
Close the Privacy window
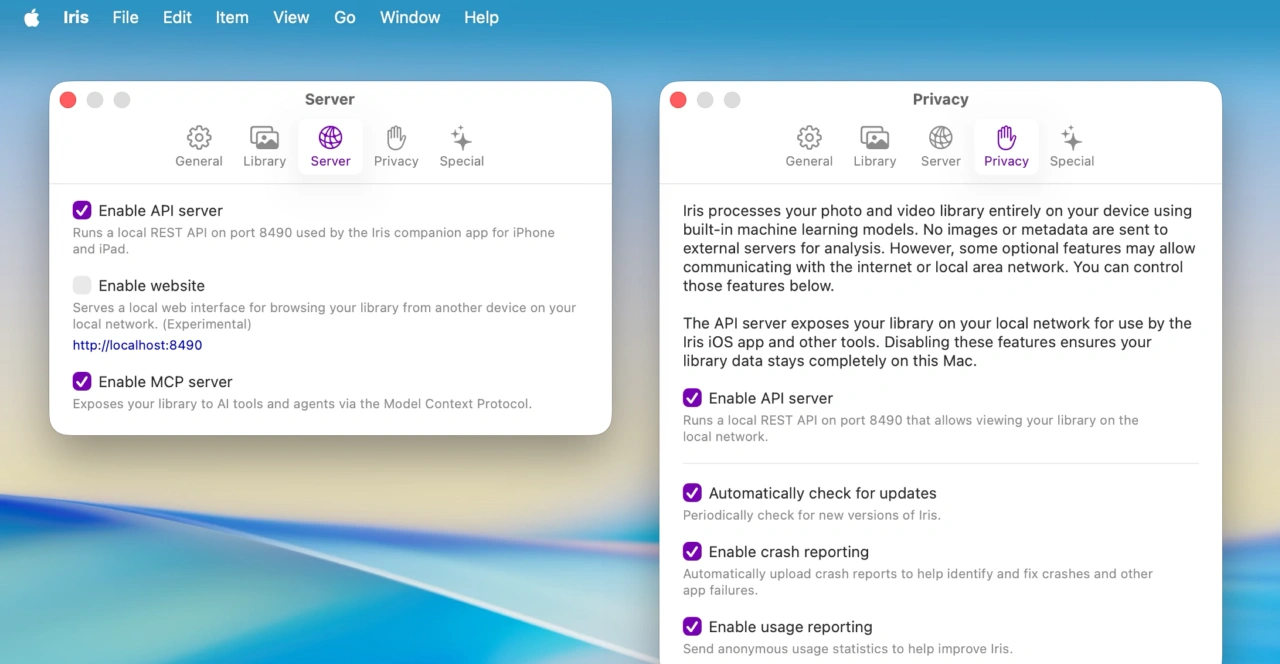click(678, 99)
